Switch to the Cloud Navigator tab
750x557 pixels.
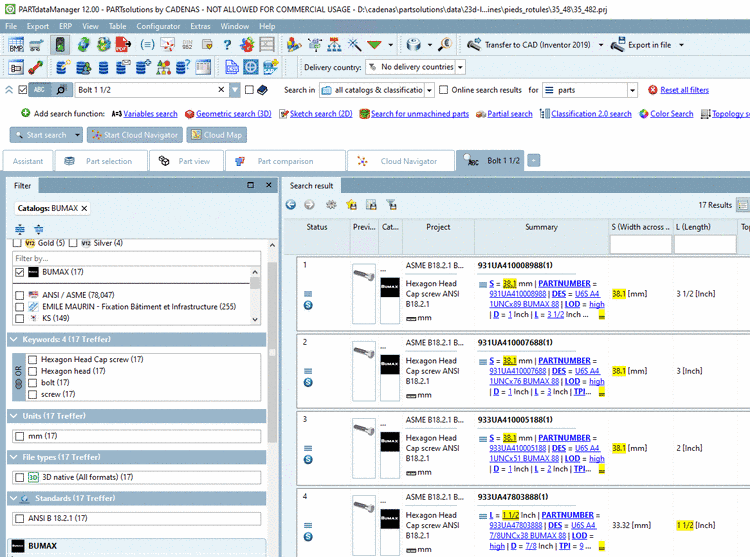pos(400,161)
